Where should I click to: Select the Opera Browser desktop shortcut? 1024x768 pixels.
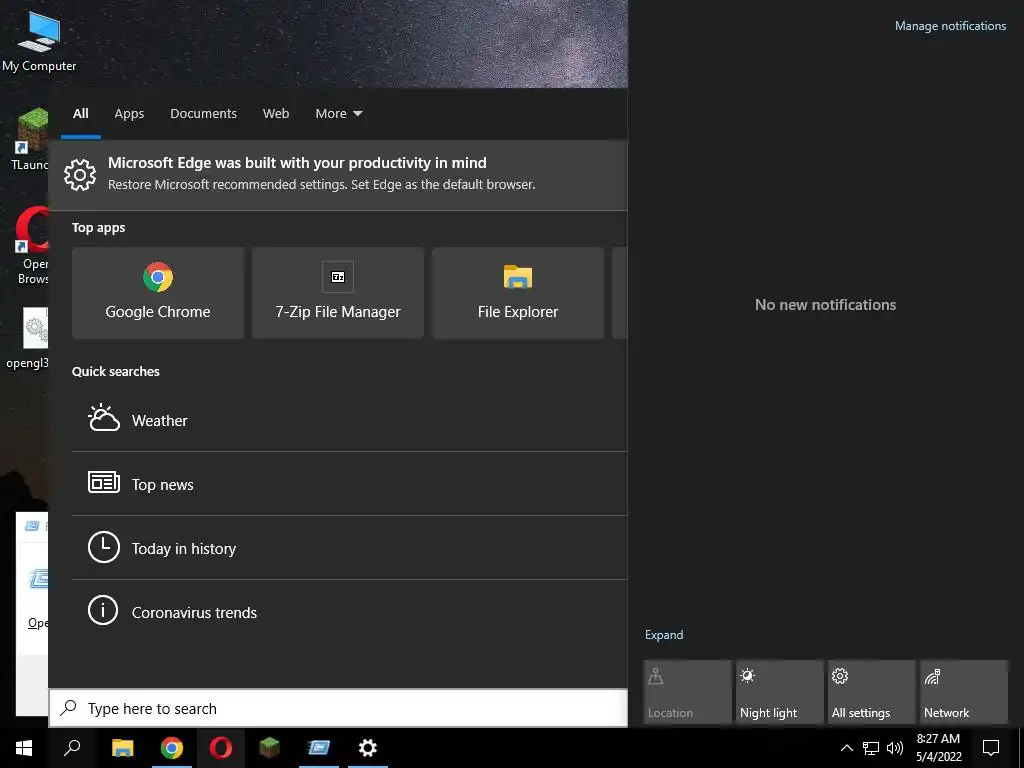click(x=31, y=246)
